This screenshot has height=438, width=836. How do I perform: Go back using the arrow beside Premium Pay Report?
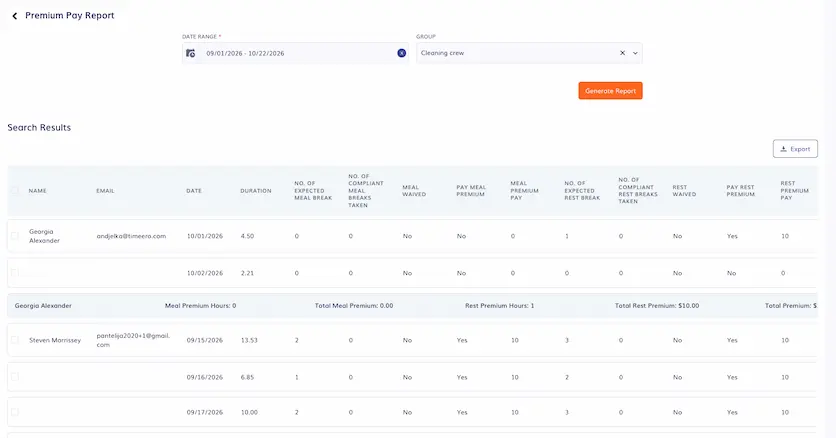[x=14, y=16]
